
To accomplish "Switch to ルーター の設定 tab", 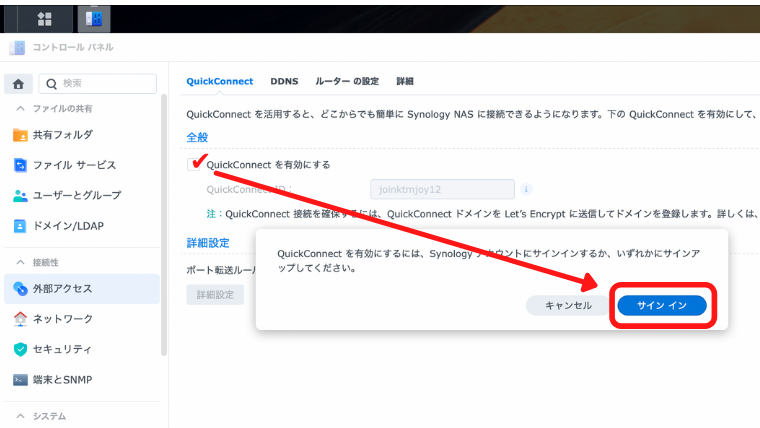I will [347, 81].
